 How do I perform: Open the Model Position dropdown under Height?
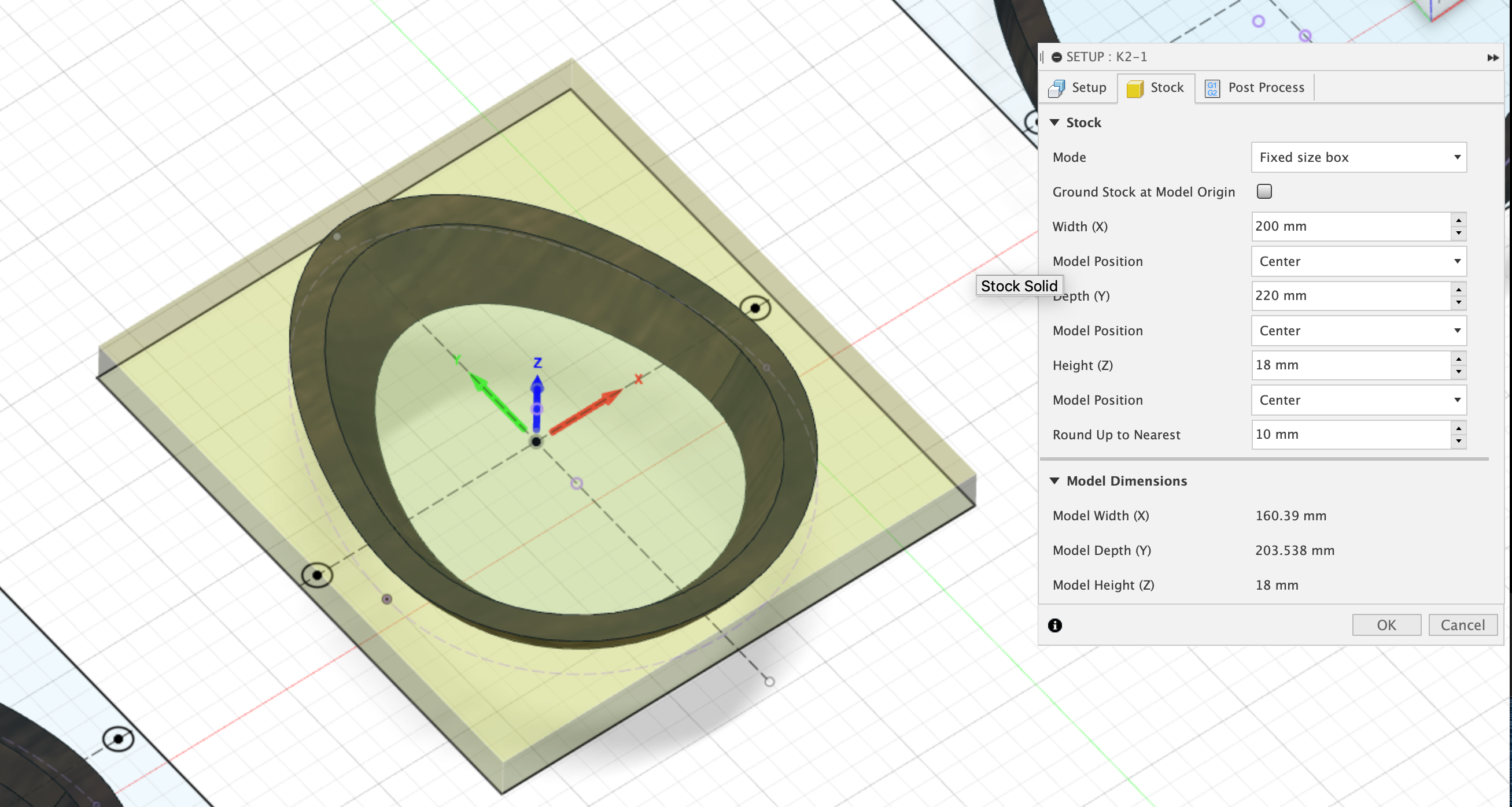1358,400
